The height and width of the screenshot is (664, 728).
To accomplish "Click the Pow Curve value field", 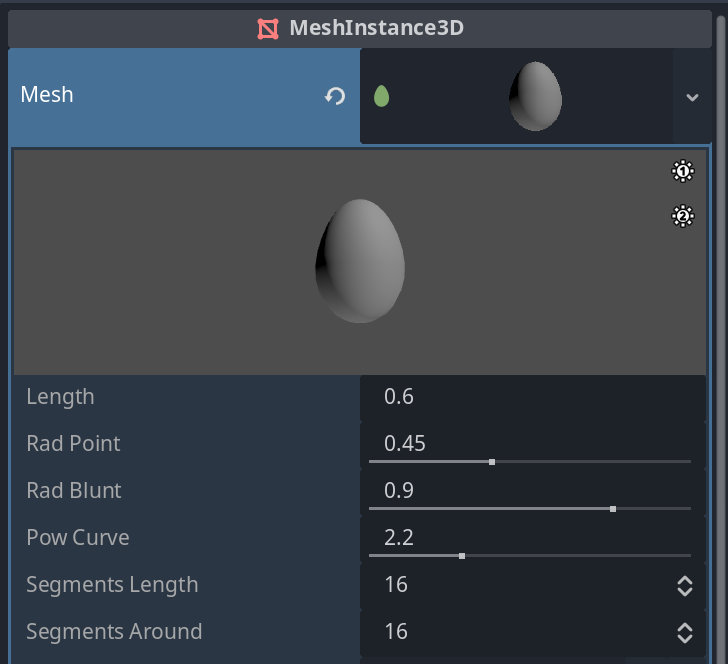I will pos(530,536).
